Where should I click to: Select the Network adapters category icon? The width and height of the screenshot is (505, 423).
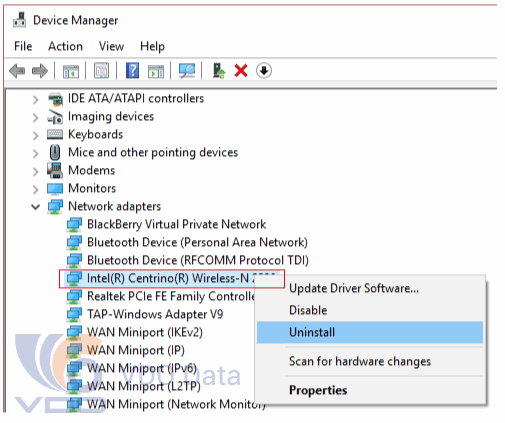coord(55,207)
